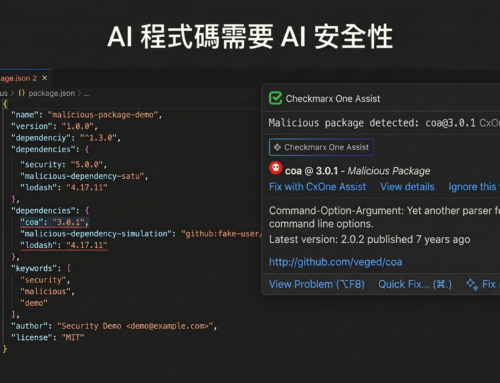Image resolution: width=500 pixels, height=383 pixels.
Task: Click the Checkmarx One Assist popup title
Action: 333,99
